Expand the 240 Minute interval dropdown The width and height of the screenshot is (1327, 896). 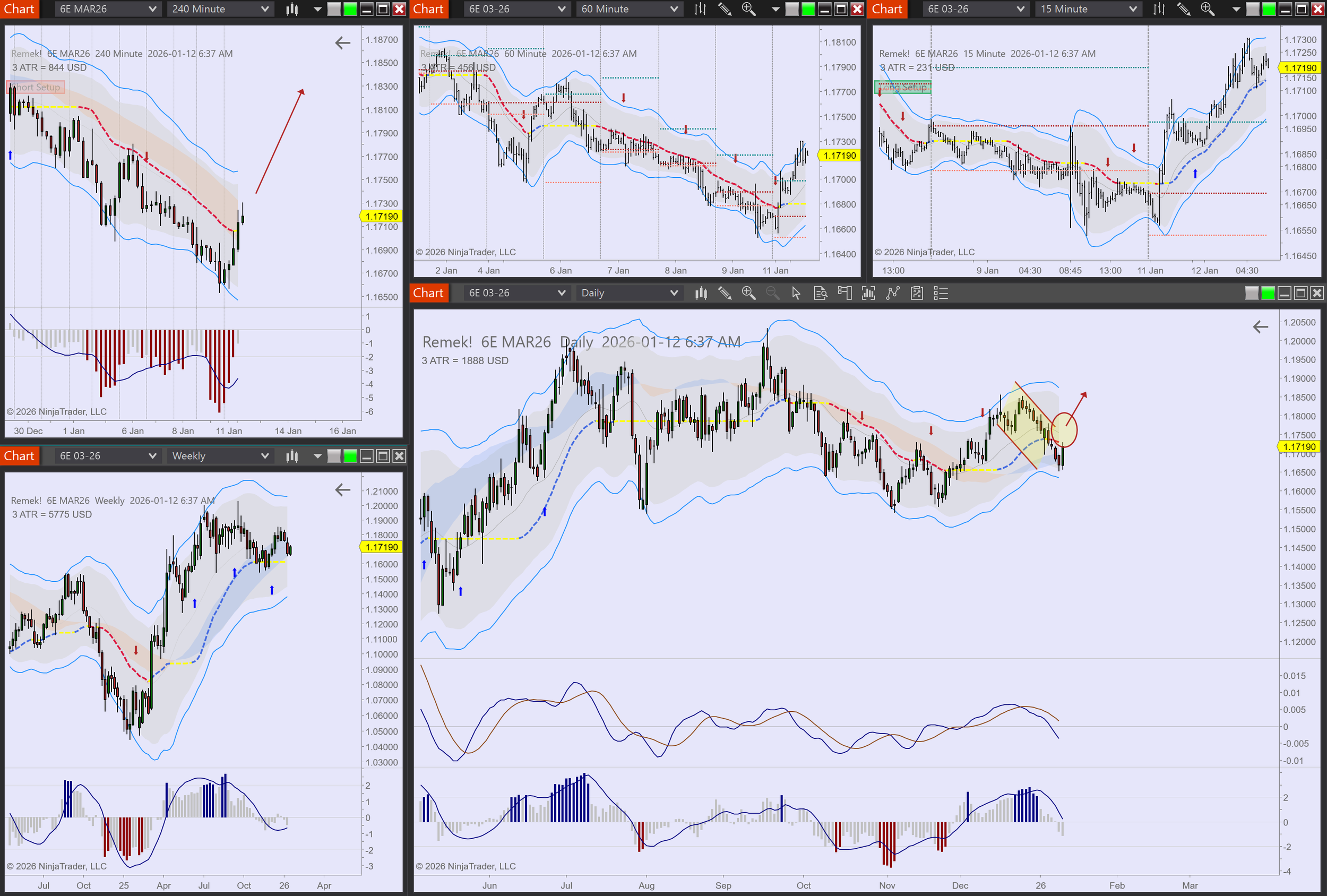(x=264, y=9)
